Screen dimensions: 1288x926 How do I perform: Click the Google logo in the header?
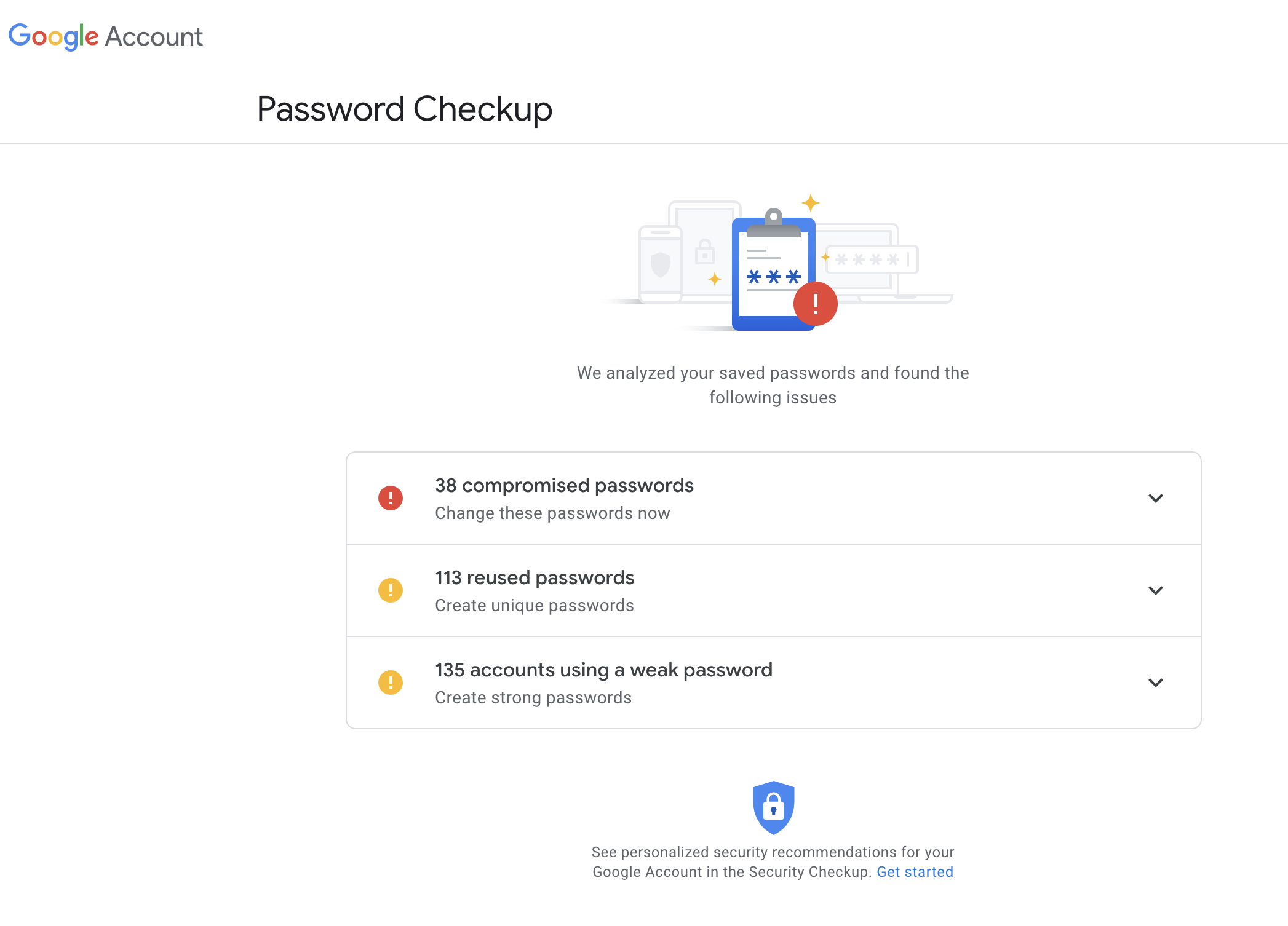coord(54,36)
